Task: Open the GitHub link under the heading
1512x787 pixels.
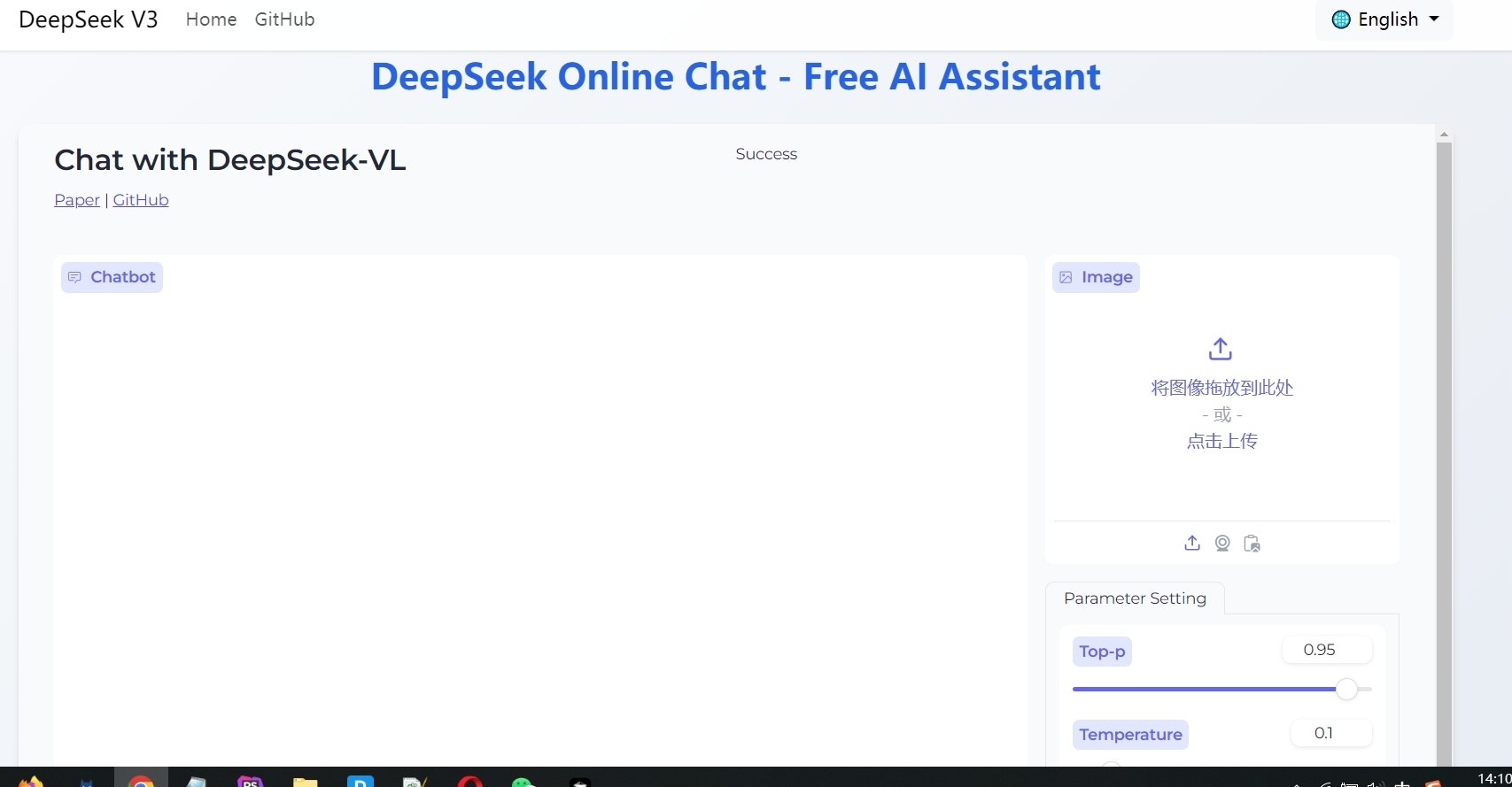Action: [141, 200]
